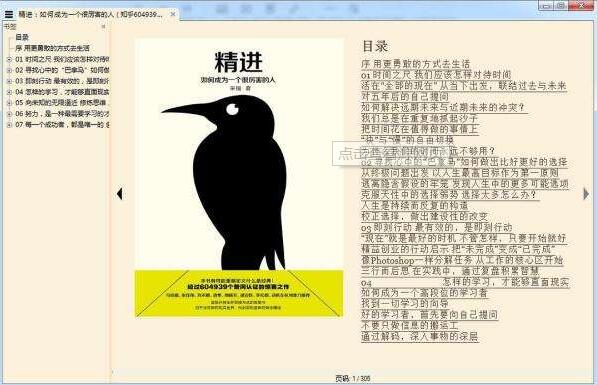Open link 好的学习者，首先要向自己提问
Image resolution: width=597 pixels, height=385 pixels.
429,315
